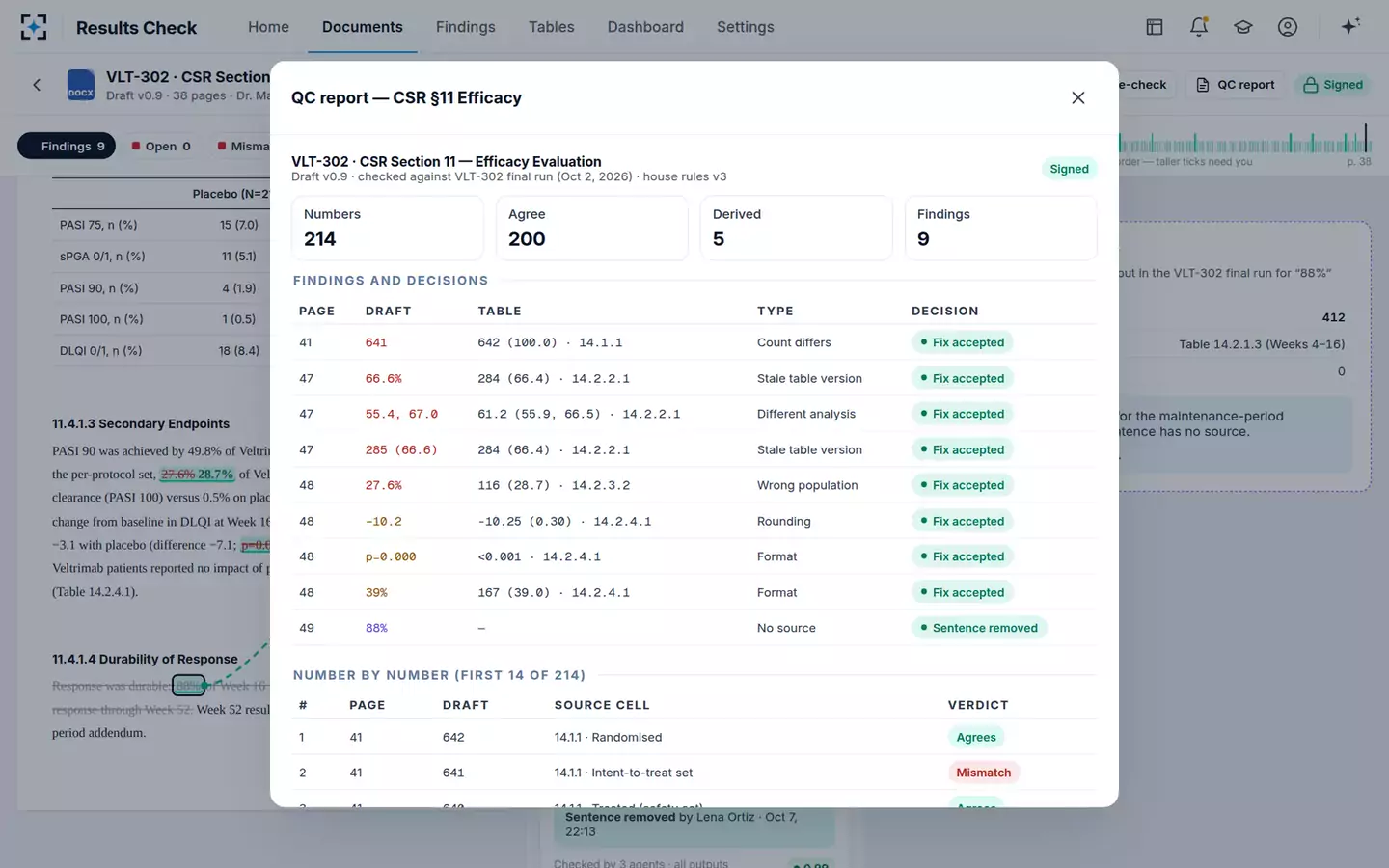The width and height of the screenshot is (1389, 868).
Task: Click the DOCX file icon
Action: point(81,85)
